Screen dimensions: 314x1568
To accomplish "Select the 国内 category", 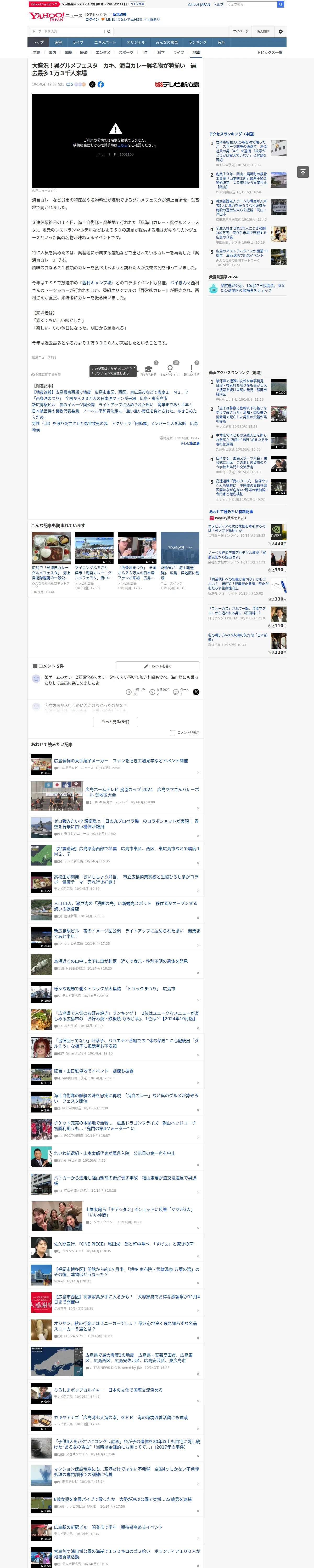I will 52,53.
